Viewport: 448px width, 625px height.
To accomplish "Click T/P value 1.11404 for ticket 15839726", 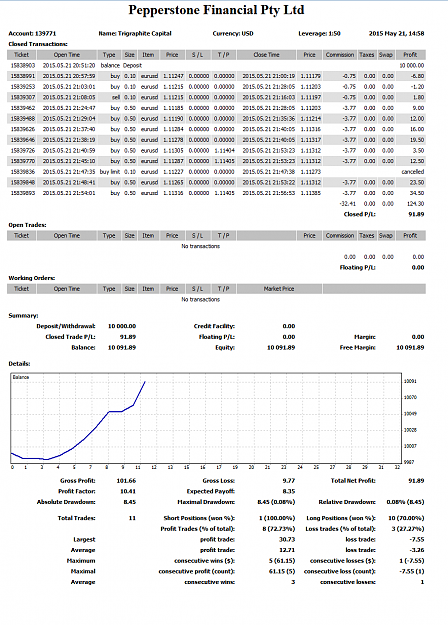I will [224, 150].
